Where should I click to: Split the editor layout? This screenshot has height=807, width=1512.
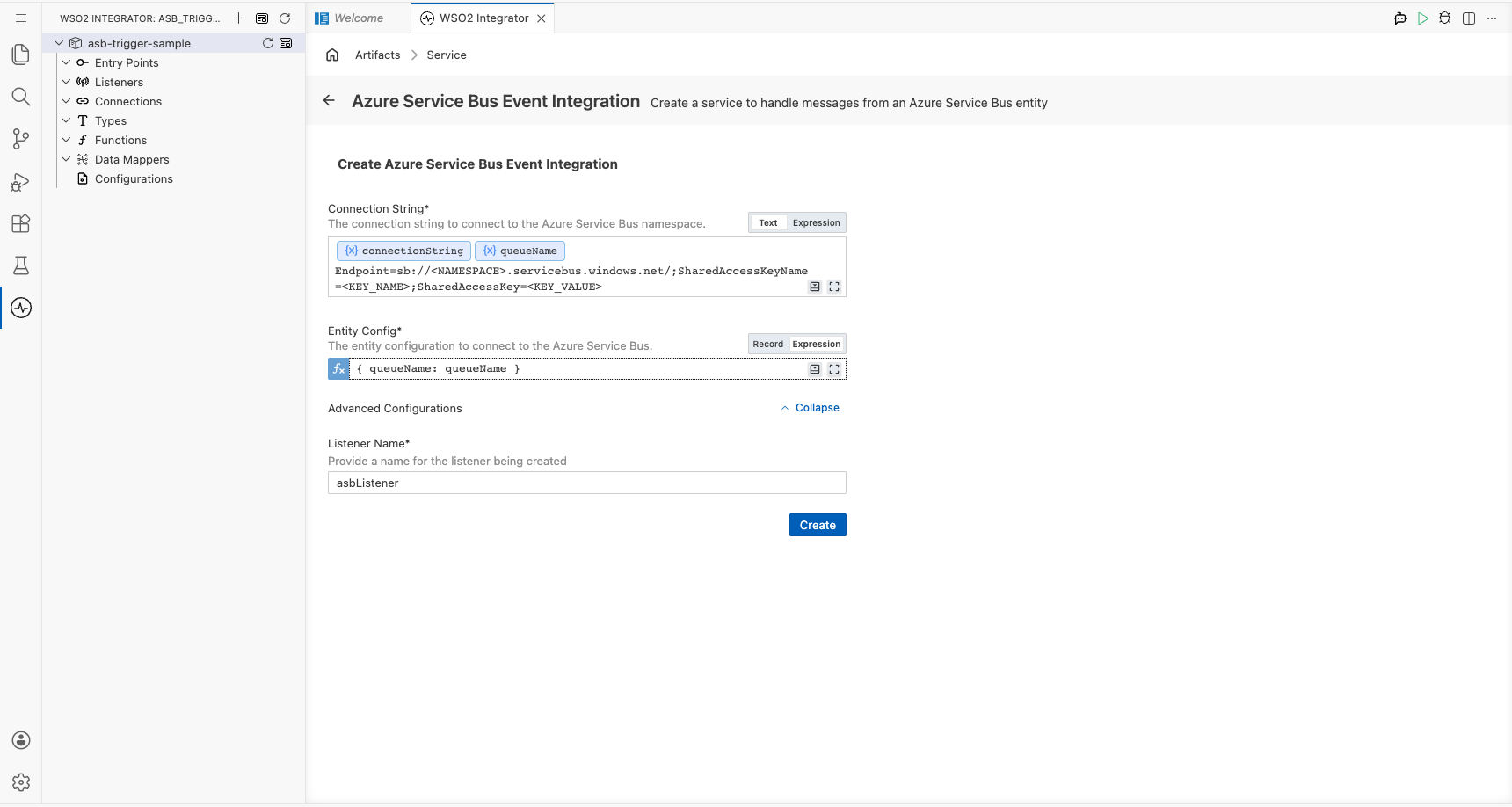pos(1469,18)
